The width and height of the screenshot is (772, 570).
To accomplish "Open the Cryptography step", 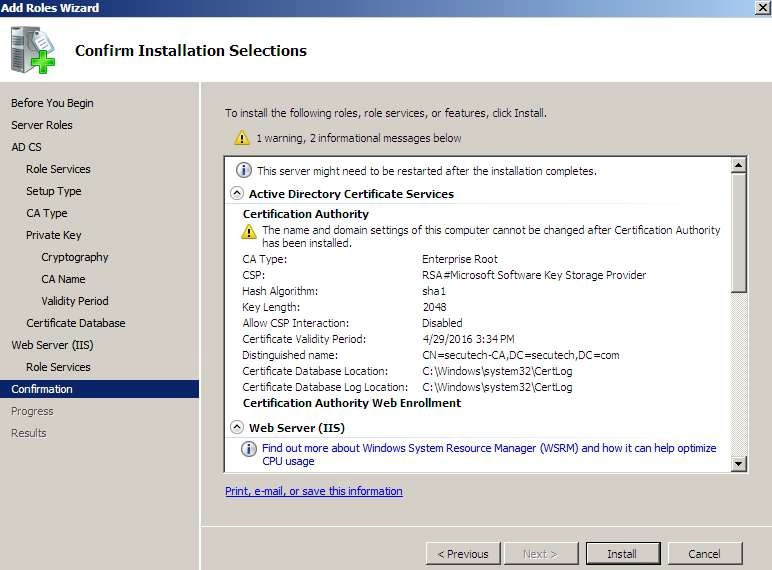I will (x=75, y=257).
